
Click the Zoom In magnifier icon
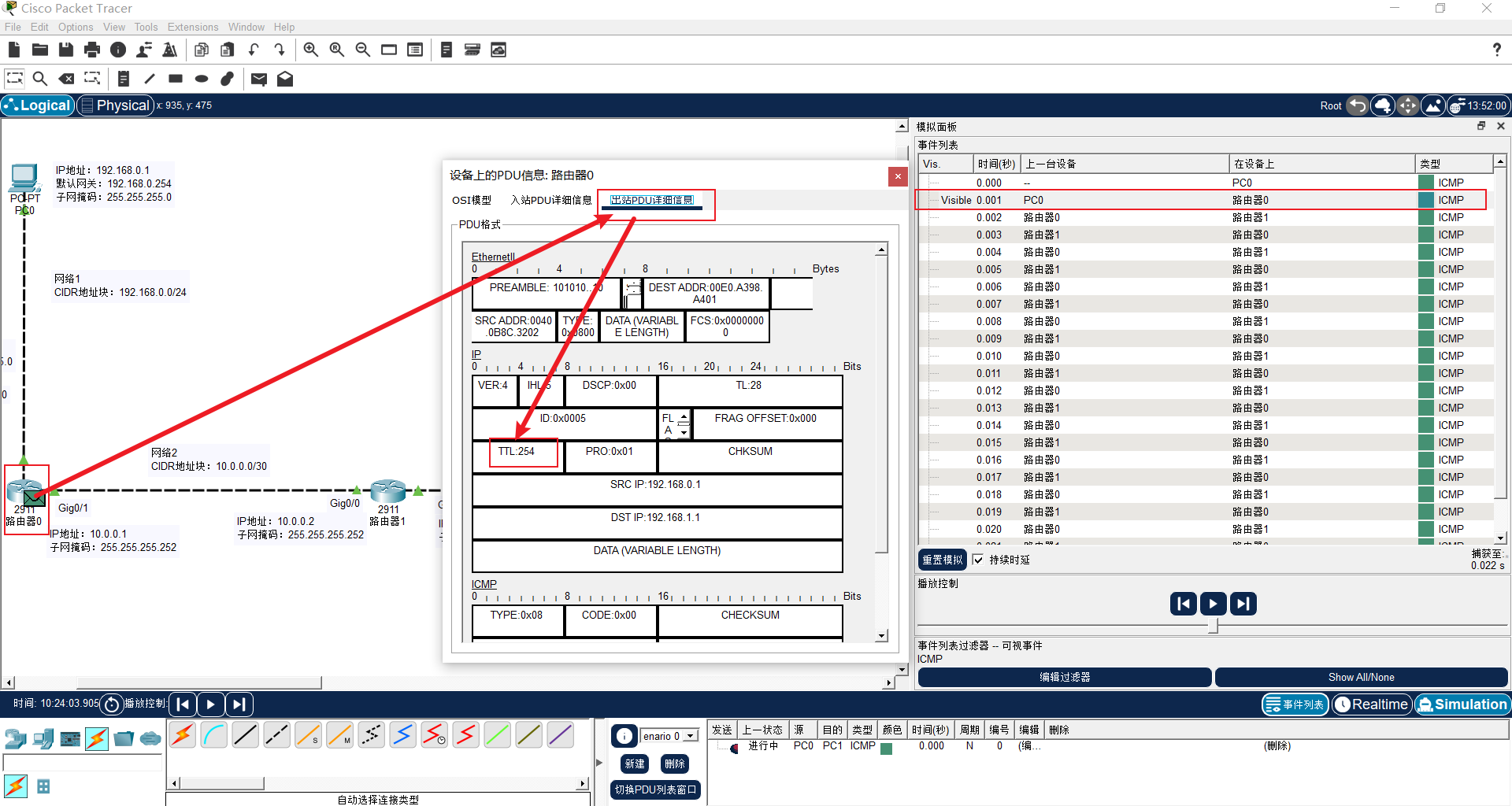(311, 50)
